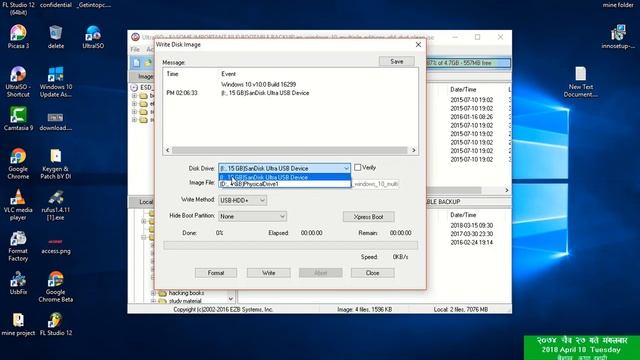Image resolution: width=640 pixels, height=360 pixels.
Task: Open Google Chrome desktop icon
Action: [18, 164]
